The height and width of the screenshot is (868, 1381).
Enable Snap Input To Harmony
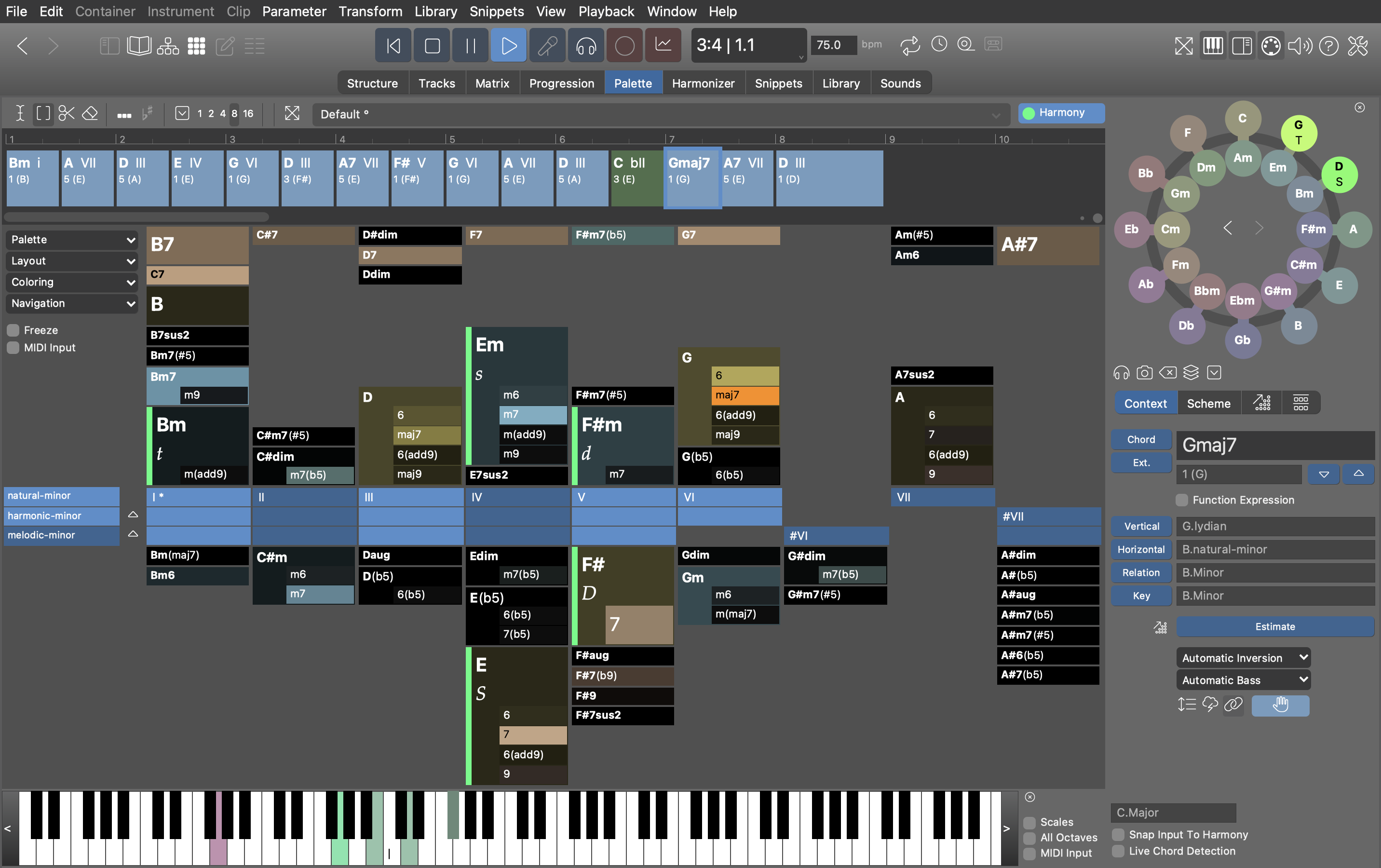tap(1118, 834)
